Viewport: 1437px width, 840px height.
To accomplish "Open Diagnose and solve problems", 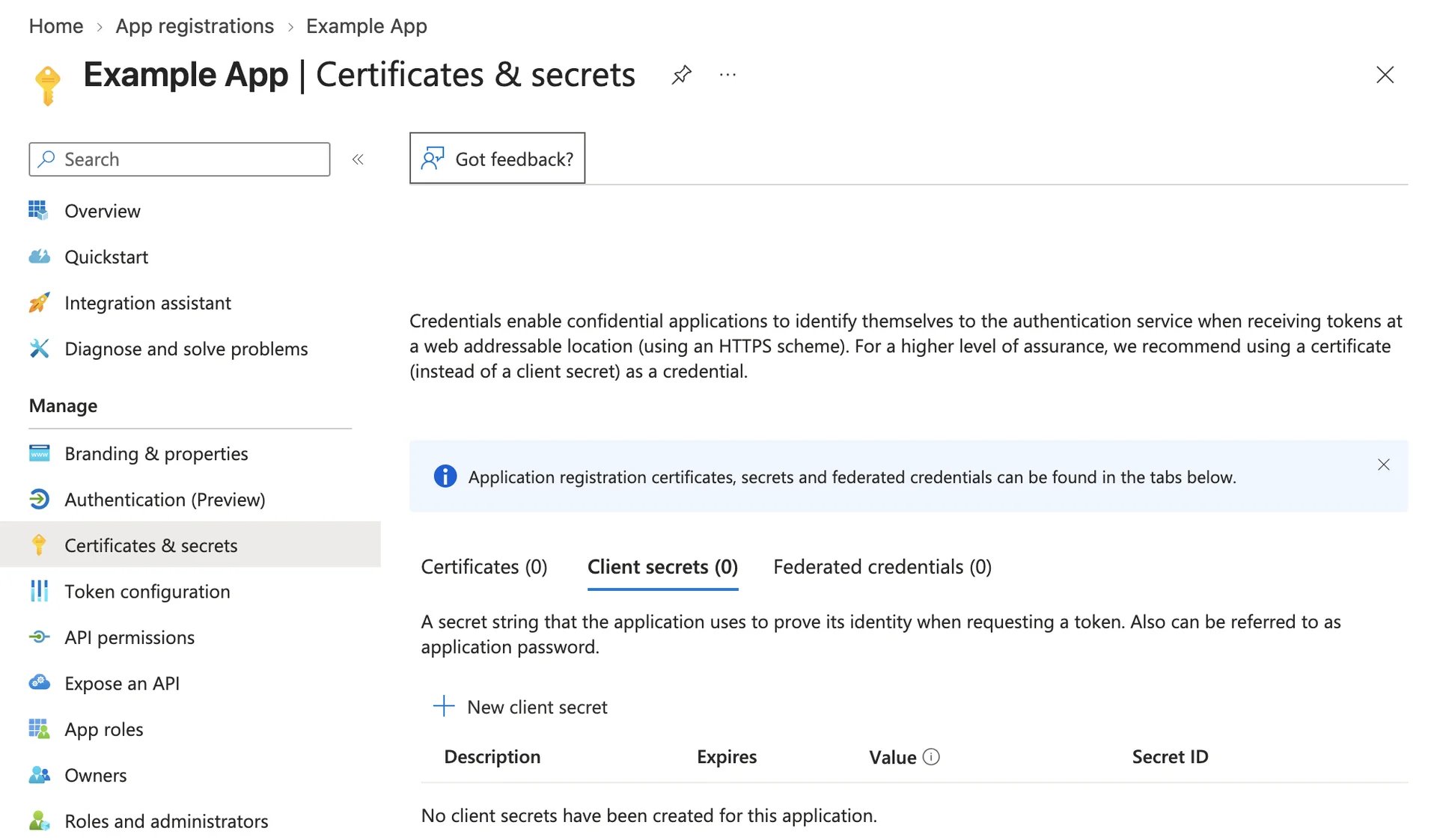I will coord(186,349).
